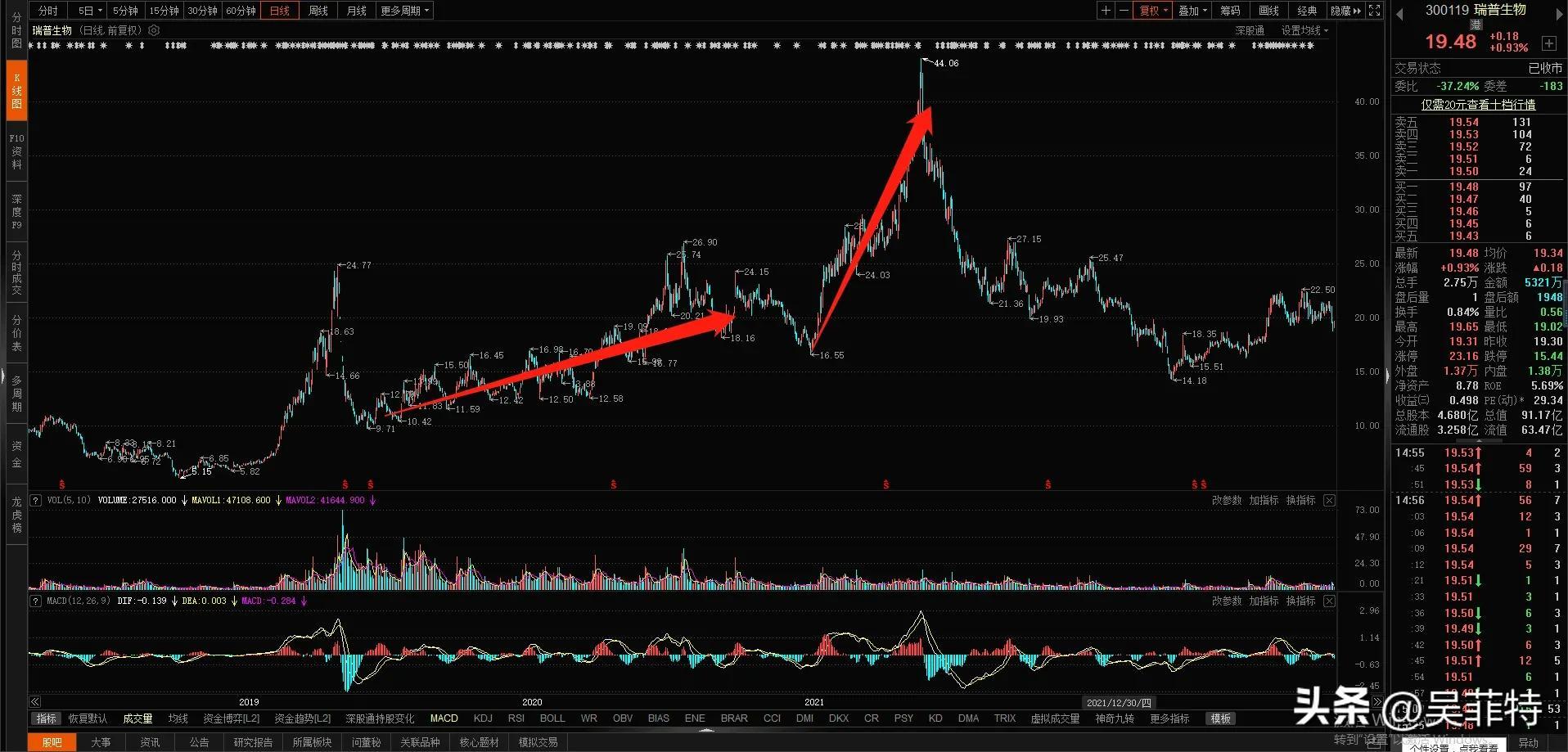Switch to 周线 weekly chart
The width and height of the screenshot is (1568, 752).
318,11
